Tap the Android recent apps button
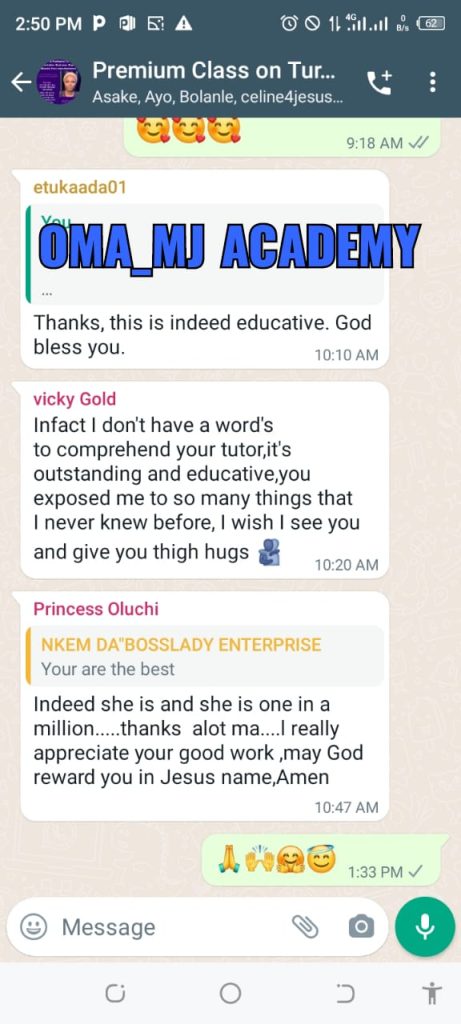461x1024 pixels. (115, 993)
